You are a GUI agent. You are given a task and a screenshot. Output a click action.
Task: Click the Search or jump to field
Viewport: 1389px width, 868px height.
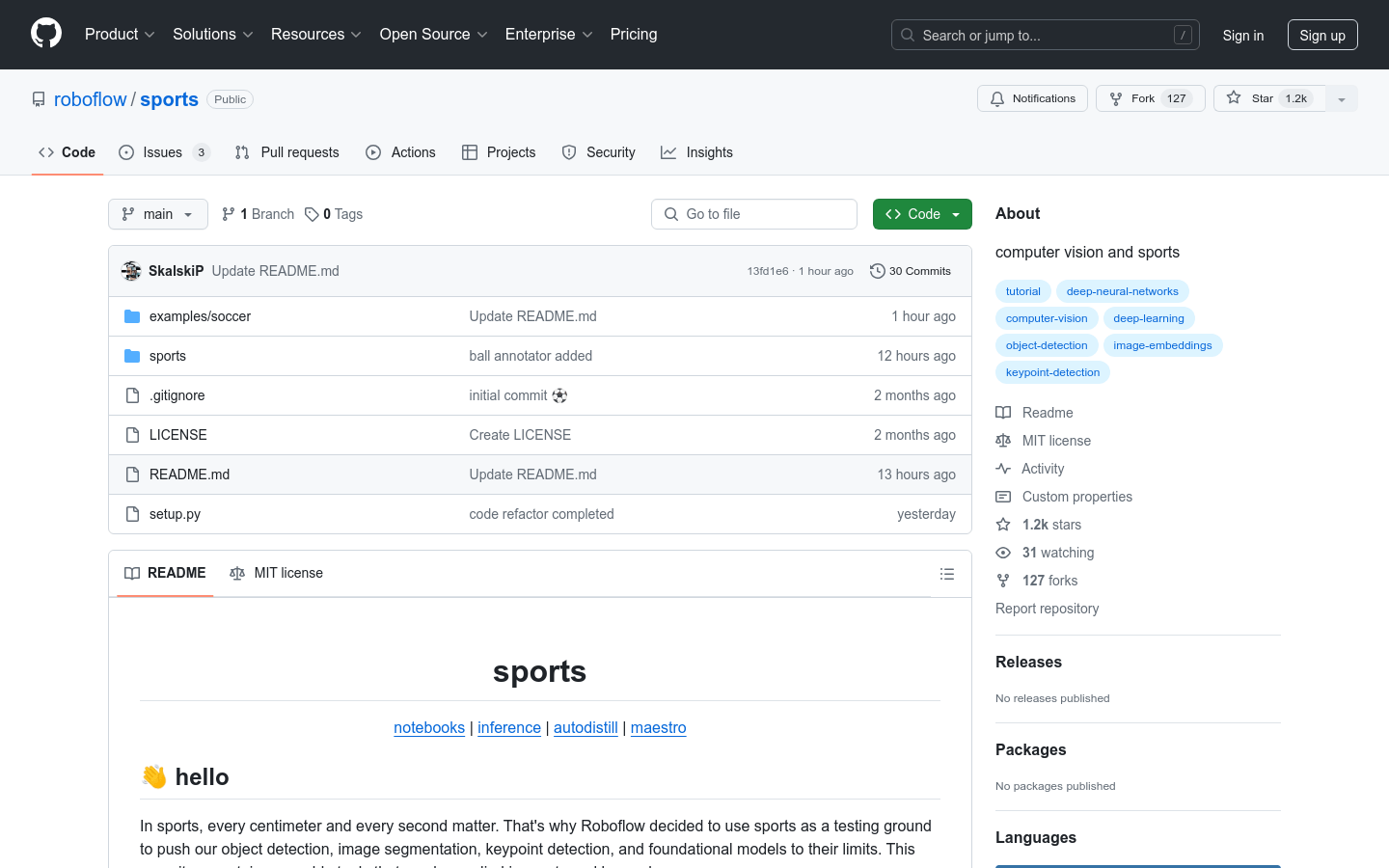1046,35
